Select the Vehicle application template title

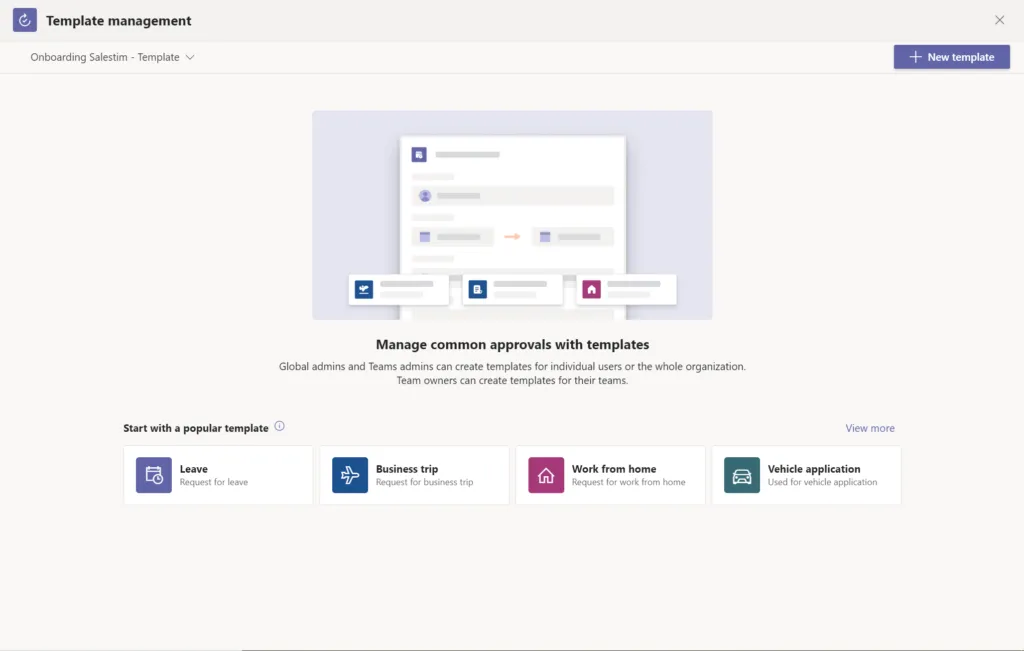814,469
